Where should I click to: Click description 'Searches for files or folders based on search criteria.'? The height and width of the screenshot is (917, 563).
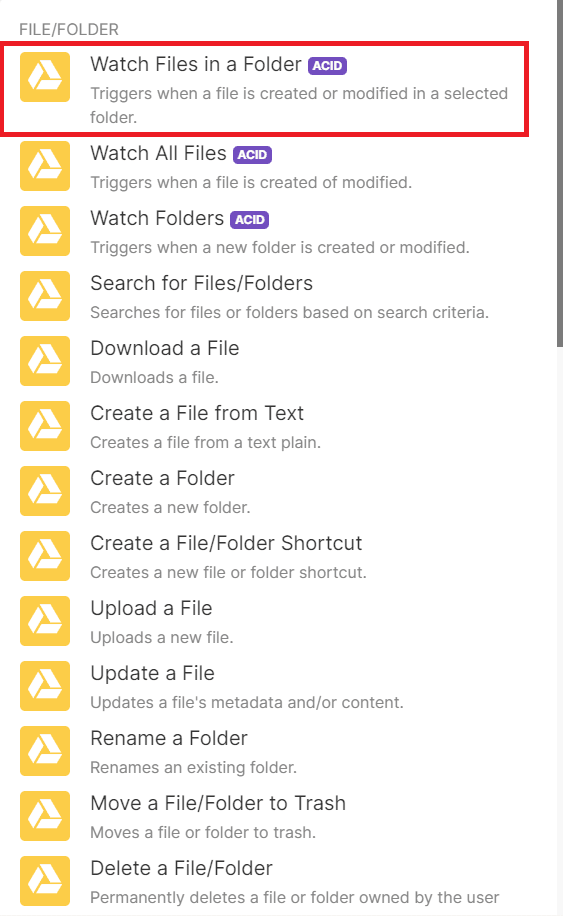pos(289,312)
